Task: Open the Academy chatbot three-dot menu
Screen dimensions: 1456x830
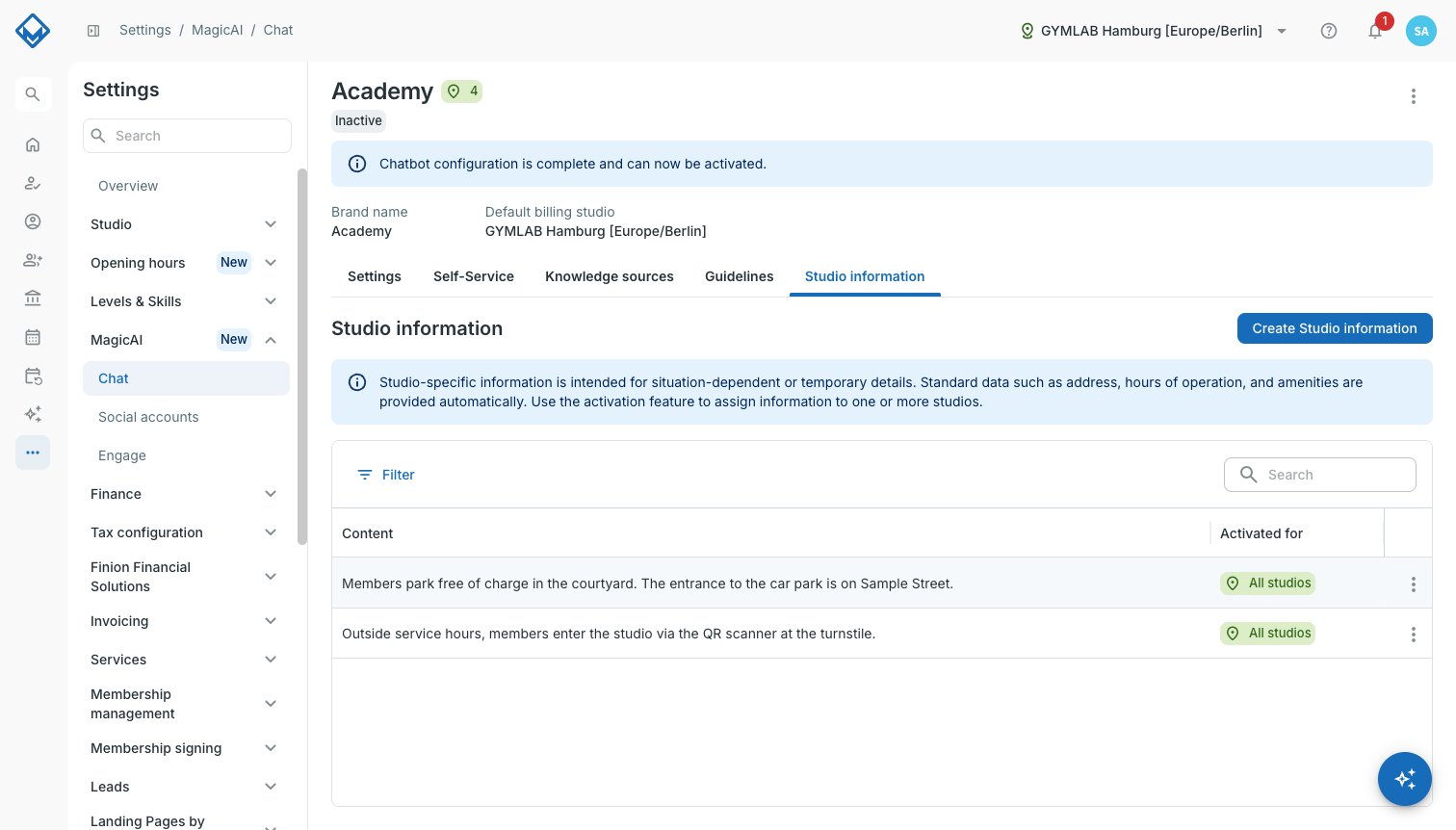Action: click(x=1414, y=96)
